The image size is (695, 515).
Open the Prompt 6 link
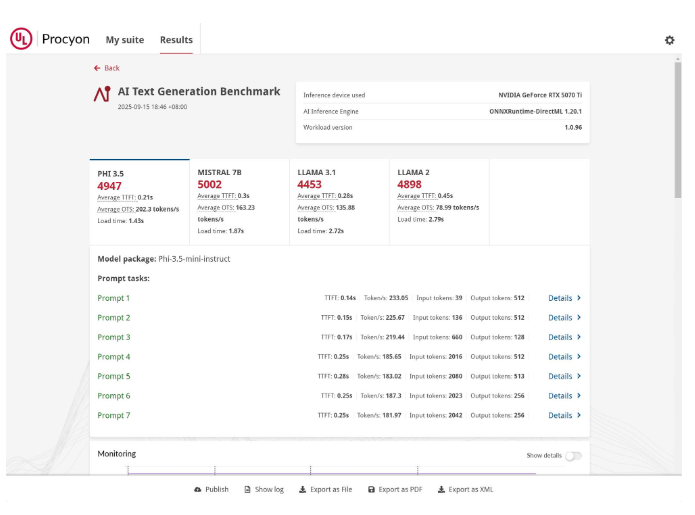coord(113,395)
